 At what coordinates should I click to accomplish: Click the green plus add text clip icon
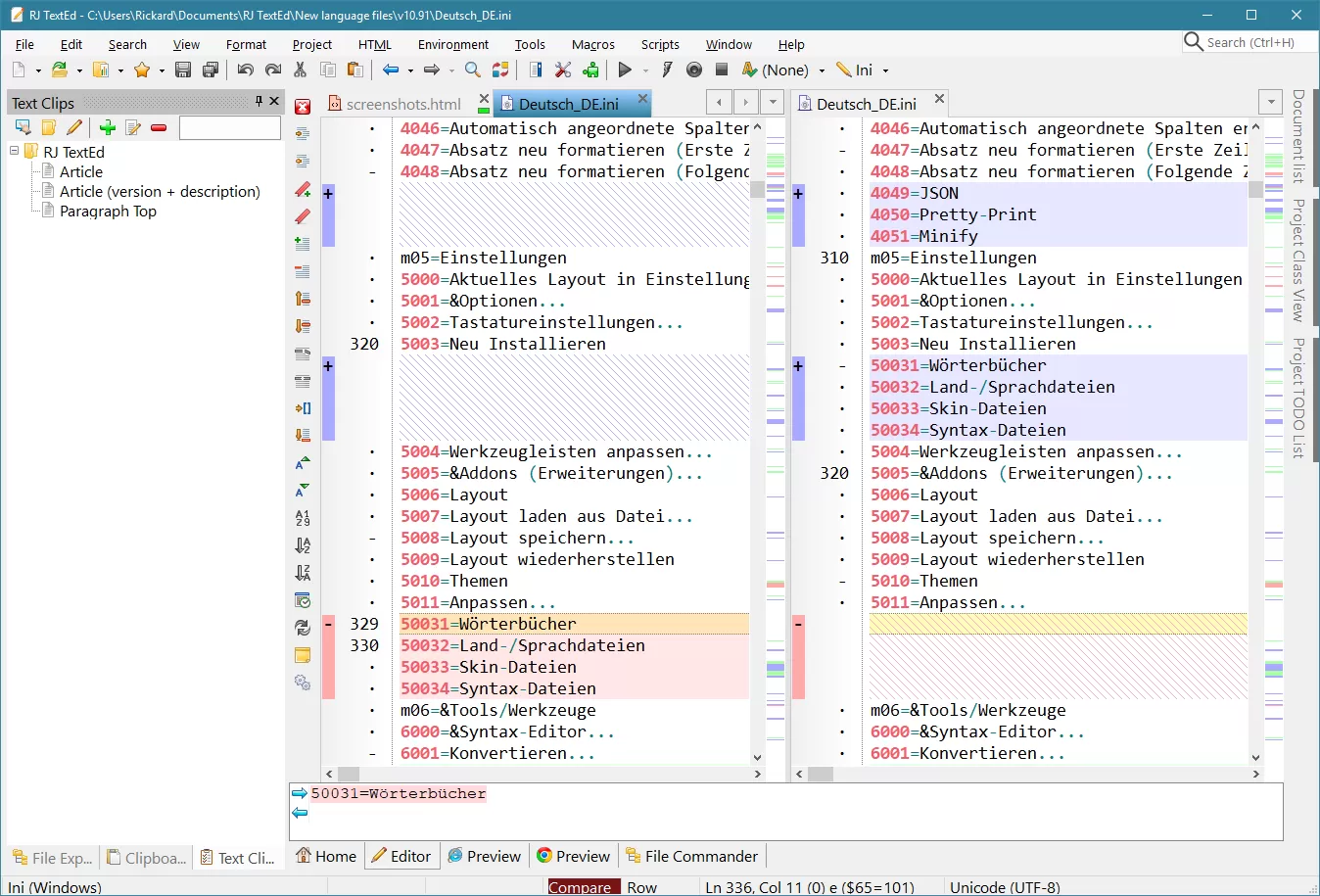[108, 127]
